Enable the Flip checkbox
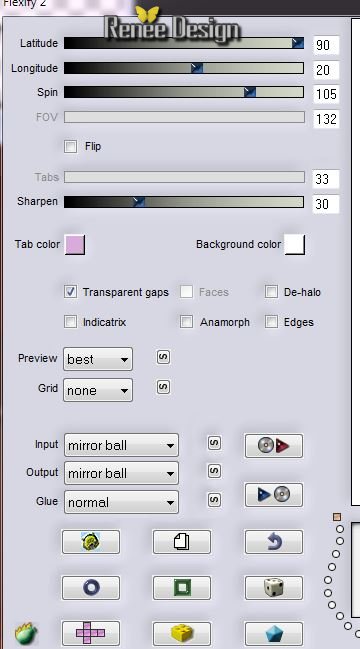360x649 pixels. (x=70, y=147)
